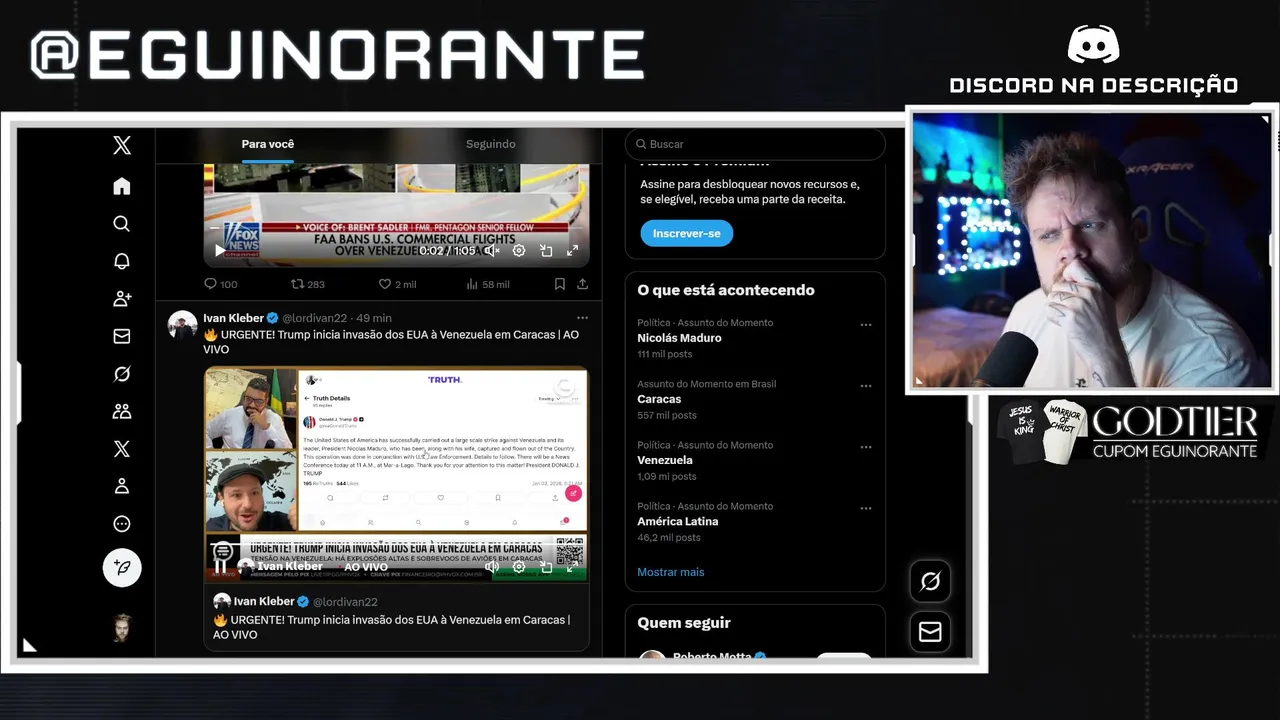Mute the Ivan Kleber live video

coord(492,567)
